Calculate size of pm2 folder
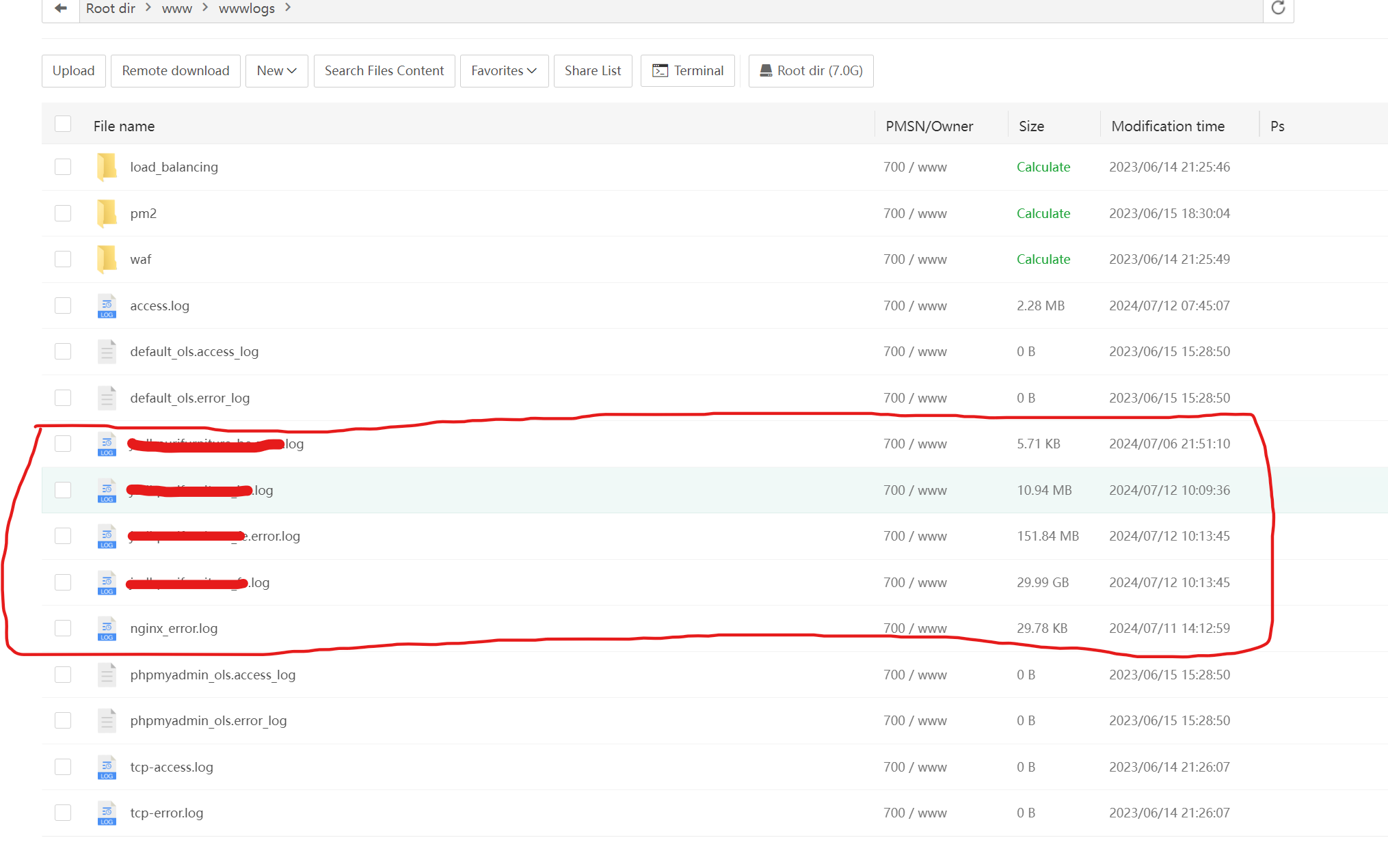 pos(1043,213)
